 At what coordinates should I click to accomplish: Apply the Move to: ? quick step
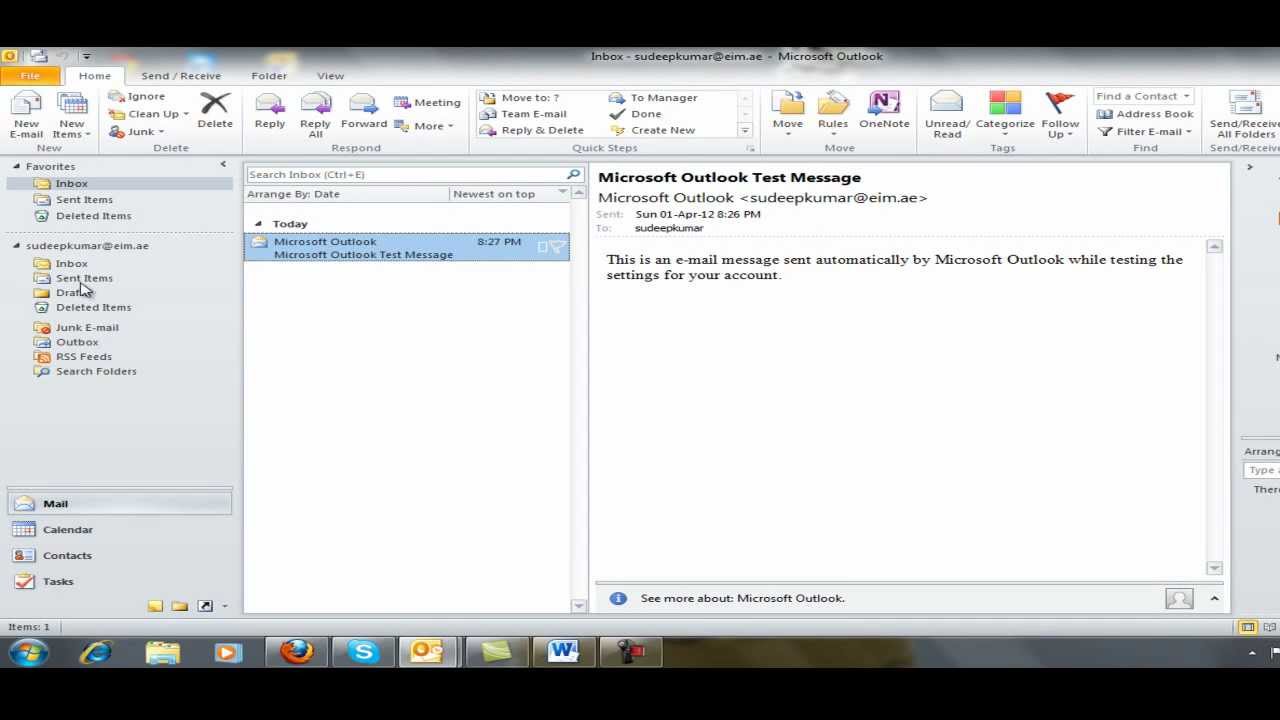point(520,98)
